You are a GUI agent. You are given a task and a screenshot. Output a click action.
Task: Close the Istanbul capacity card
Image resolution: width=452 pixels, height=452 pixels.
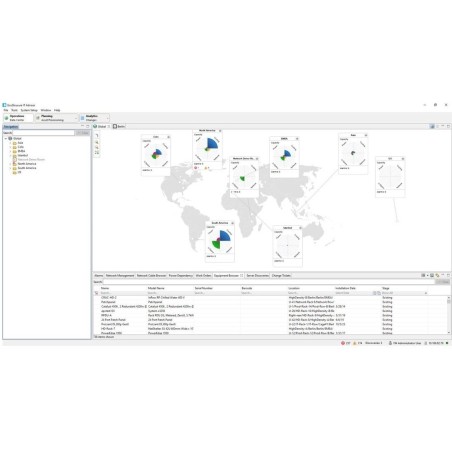[300, 228]
